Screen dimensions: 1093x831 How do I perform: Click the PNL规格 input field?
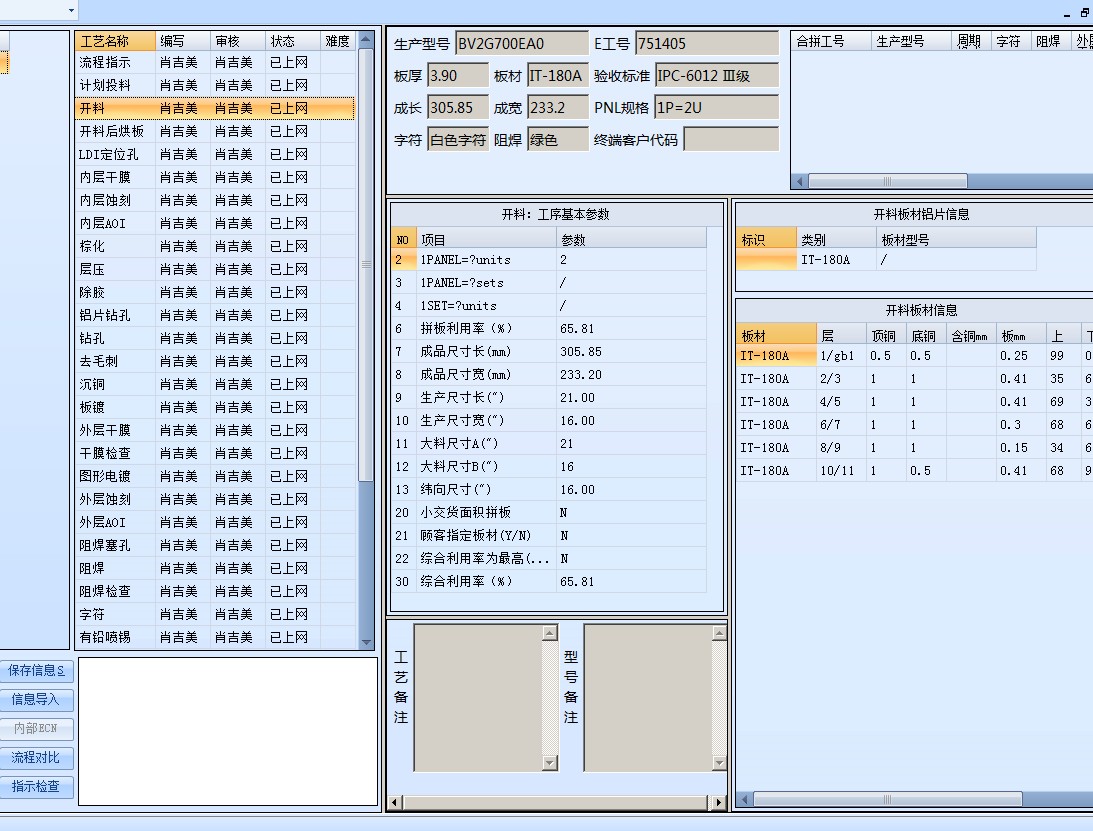pyautogui.click(x=717, y=108)
